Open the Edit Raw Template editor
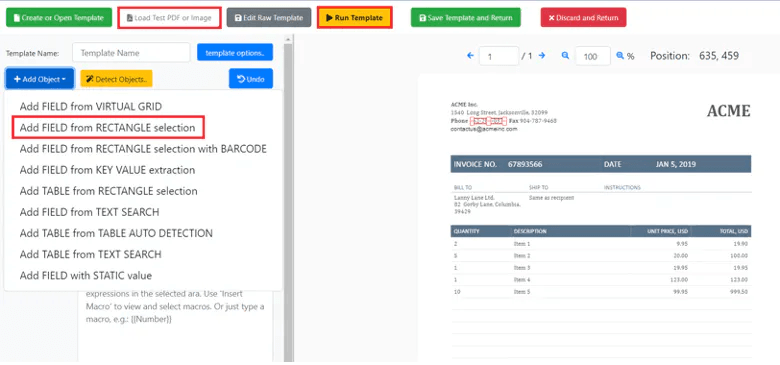 (x=269, y=17)
